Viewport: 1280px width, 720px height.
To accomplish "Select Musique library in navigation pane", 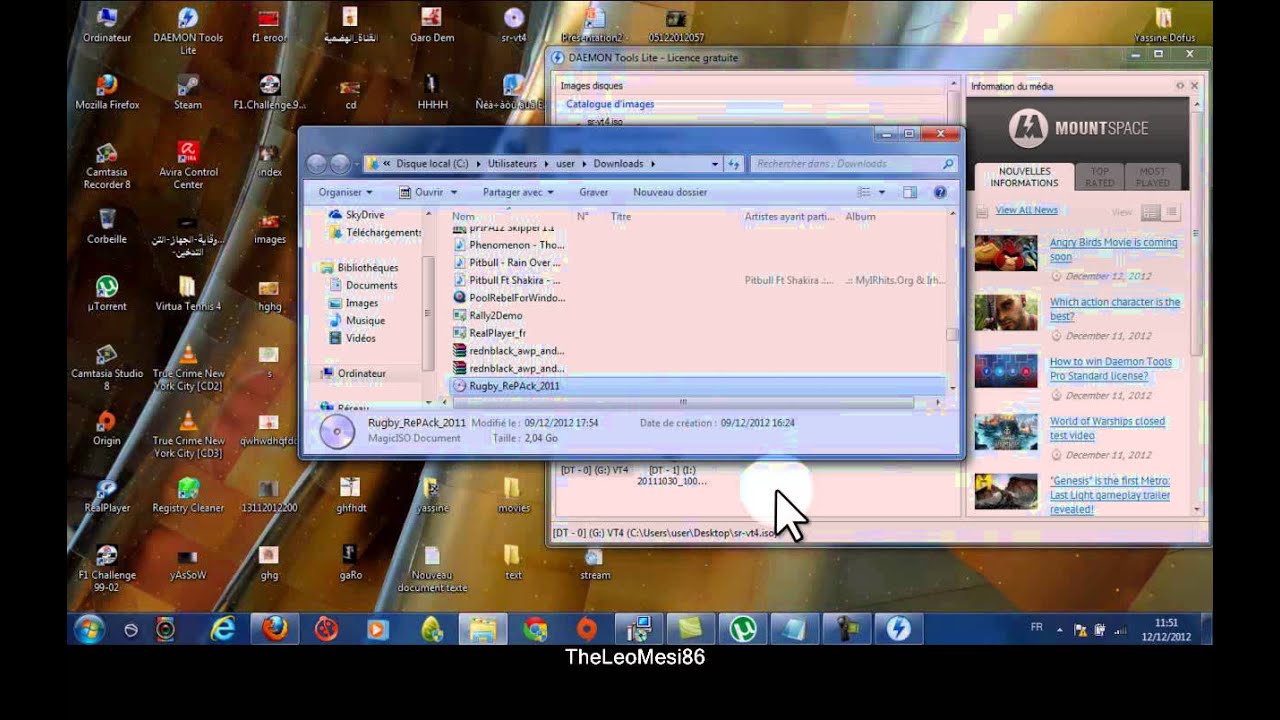I will [357, 321].
